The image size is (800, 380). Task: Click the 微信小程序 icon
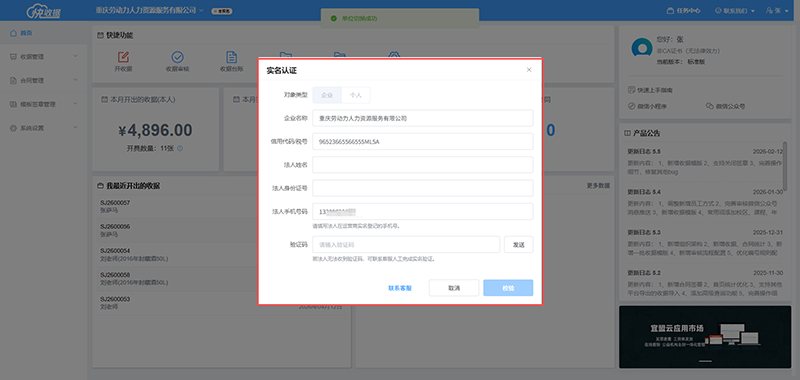632,107
